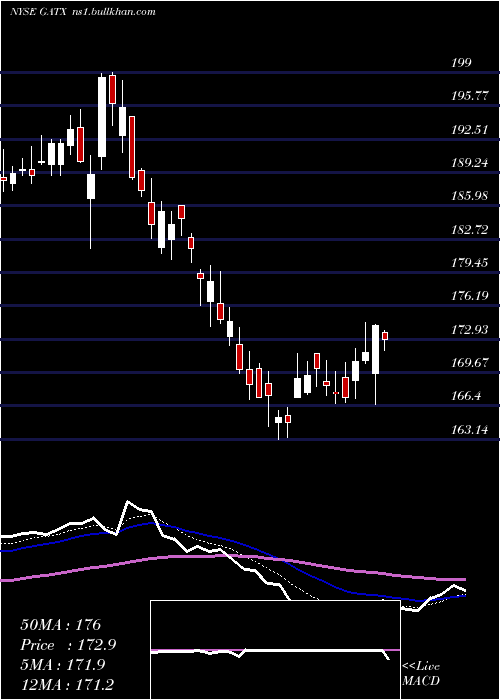Click the last red candlestick near 172.93

pos(385,336)
